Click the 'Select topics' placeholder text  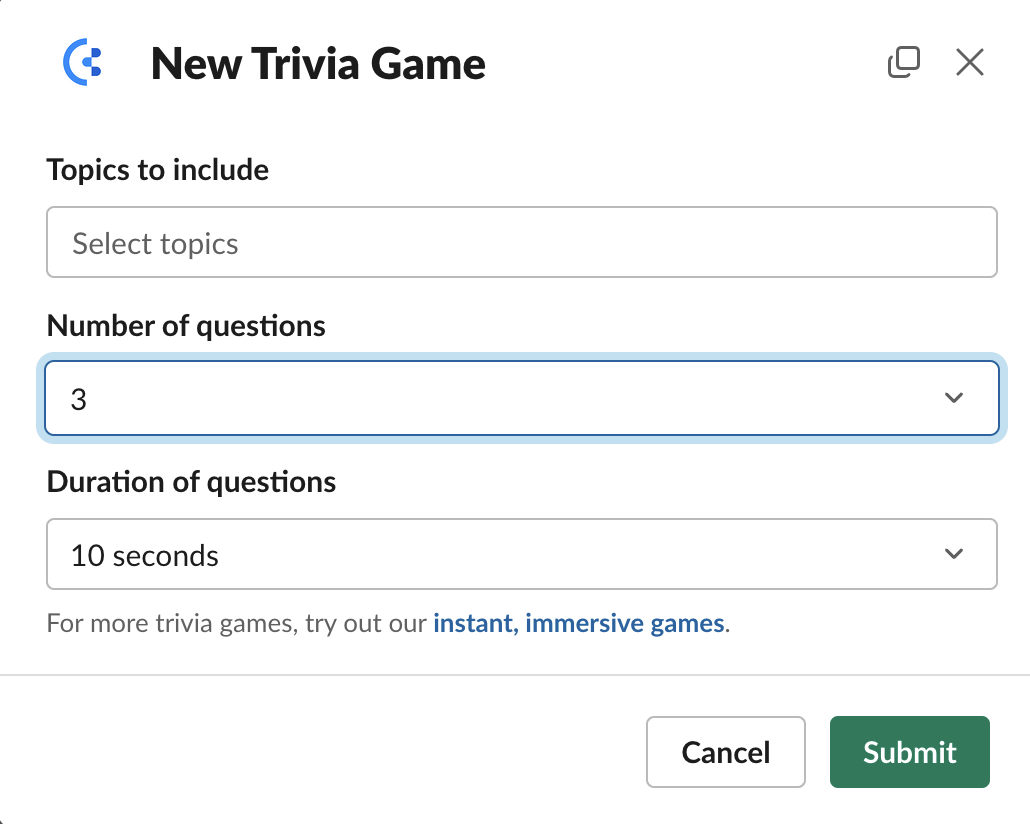pyautogui.click(x=155, y=244)
